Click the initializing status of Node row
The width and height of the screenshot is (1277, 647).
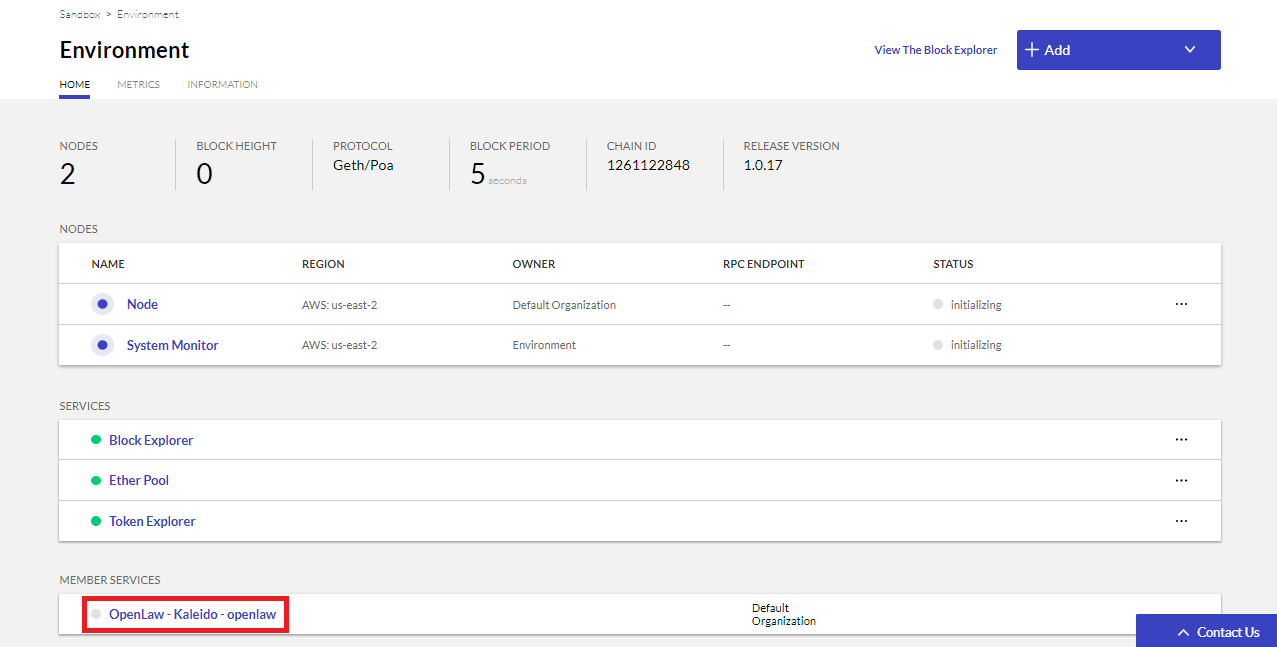[976, 305]
